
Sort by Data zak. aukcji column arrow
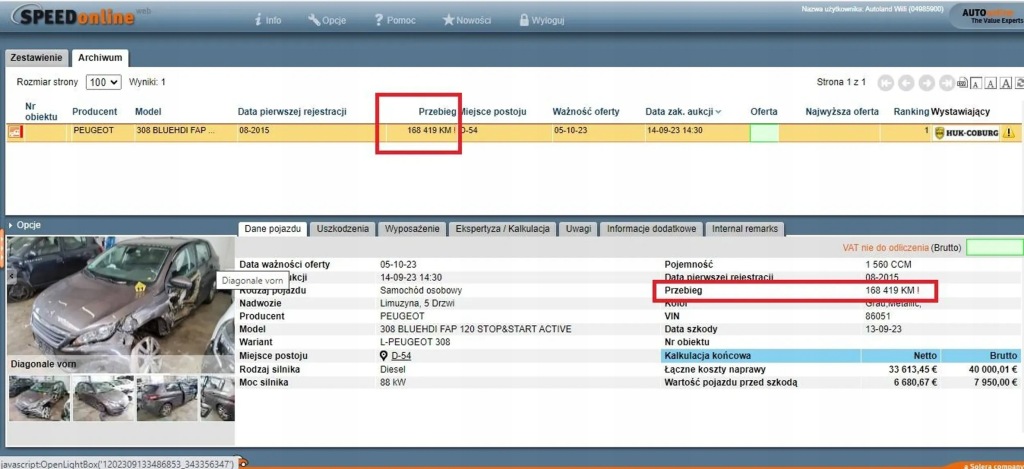click(718, 112)
